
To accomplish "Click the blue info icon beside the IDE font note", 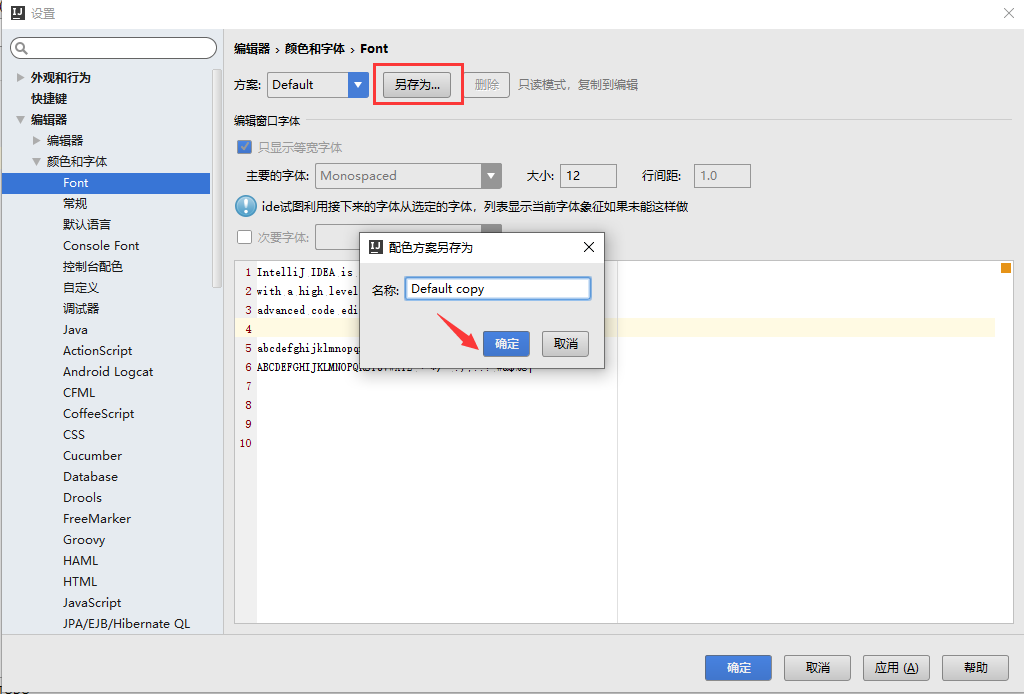I will (x=246, y=206).
